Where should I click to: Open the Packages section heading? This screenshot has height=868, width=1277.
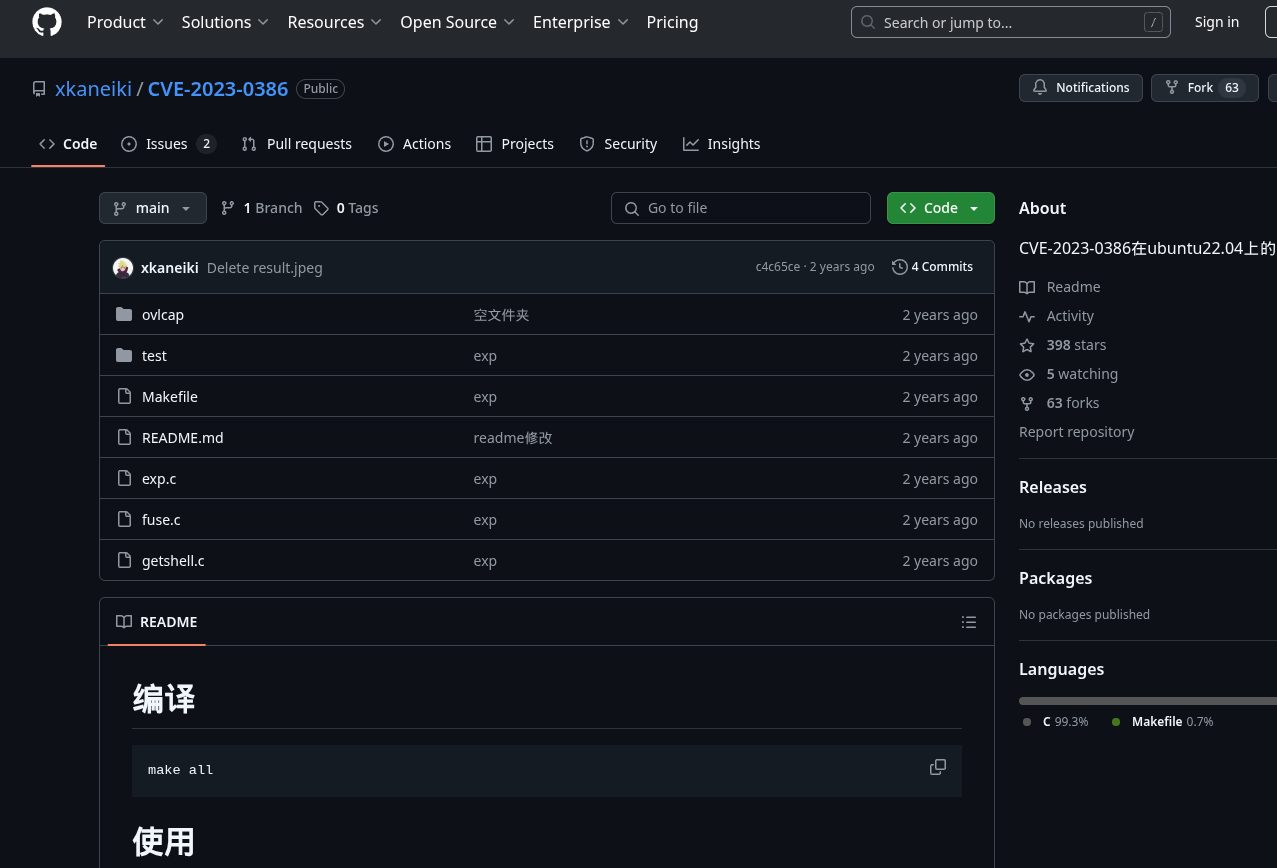1055,578
